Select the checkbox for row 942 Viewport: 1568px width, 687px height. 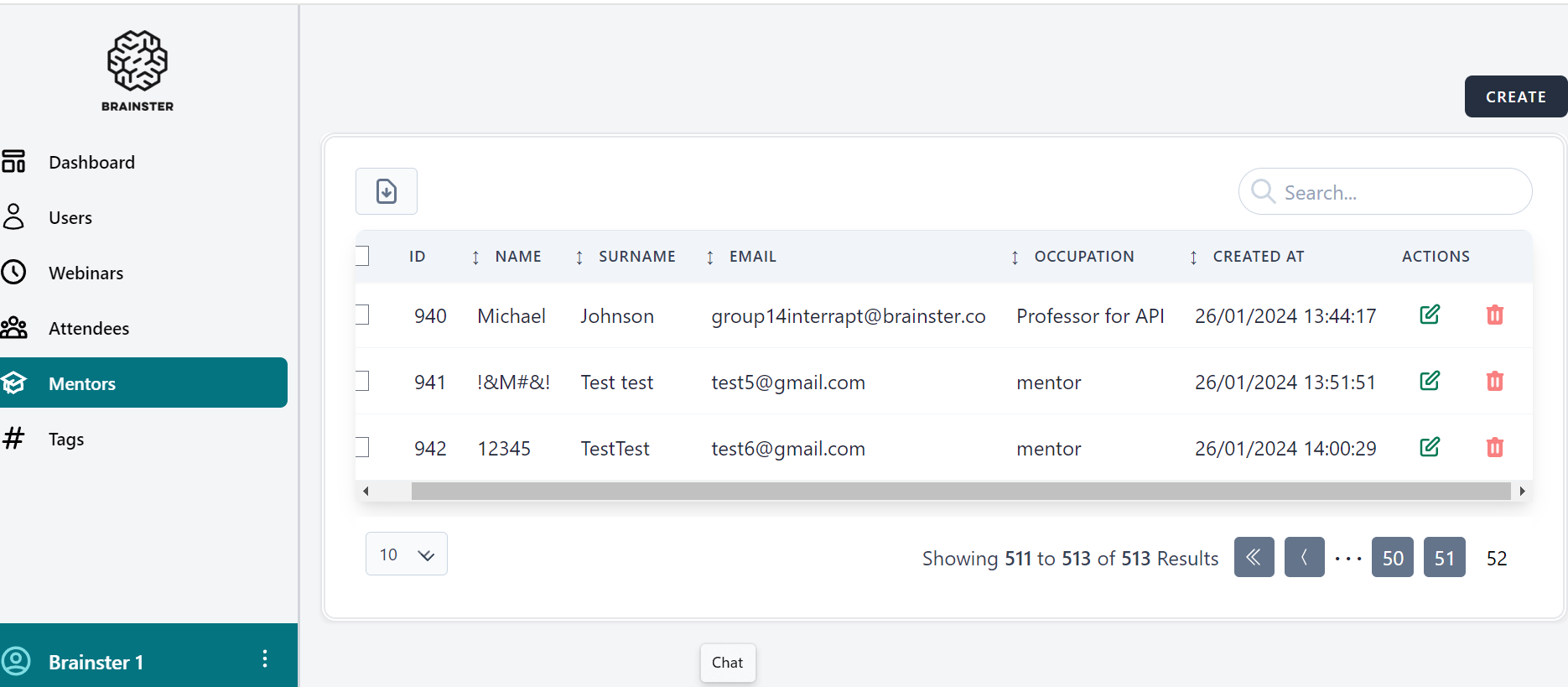tap(362, 447)
